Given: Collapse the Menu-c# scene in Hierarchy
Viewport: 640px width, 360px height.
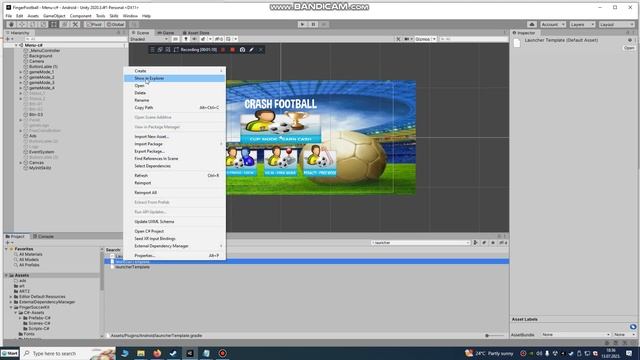Looking at the screenshot, I should 16,45.
